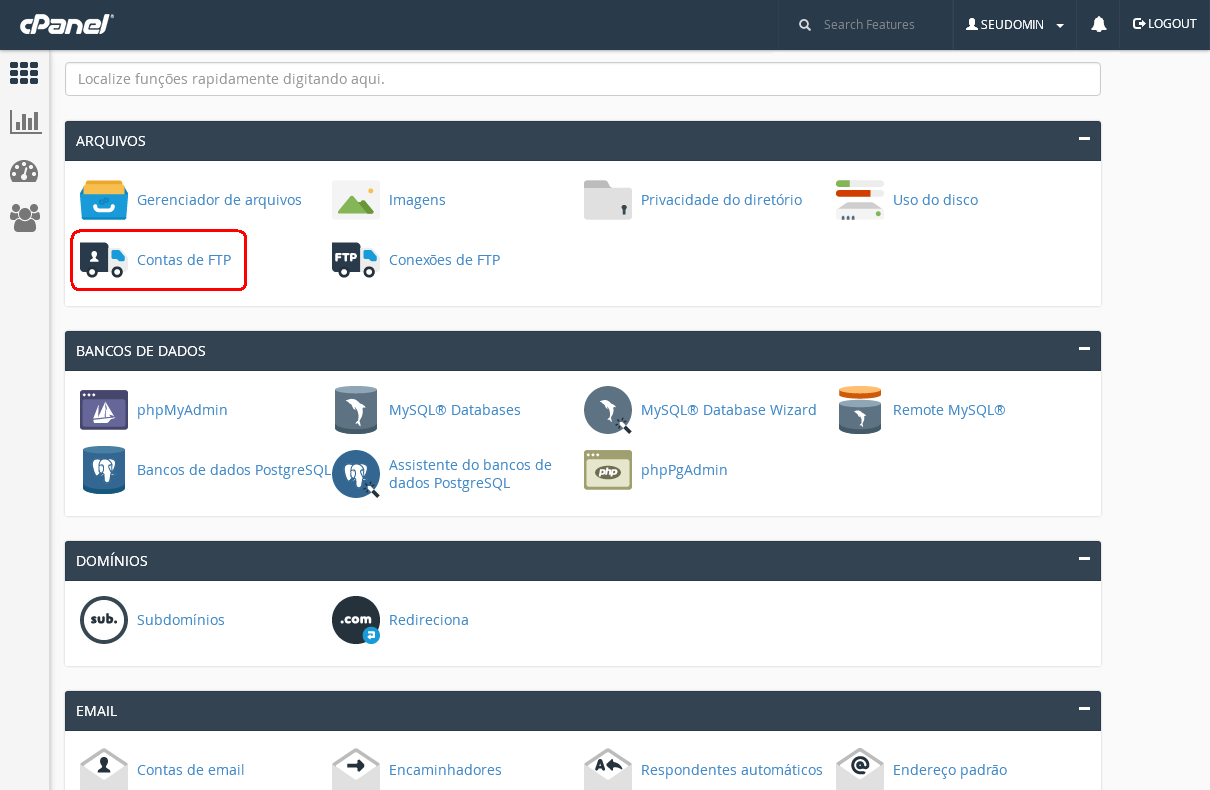Viewport: 1210px width, 790px height.
Task: Open the MySQL® Databases link
Action: coord(455,410)
